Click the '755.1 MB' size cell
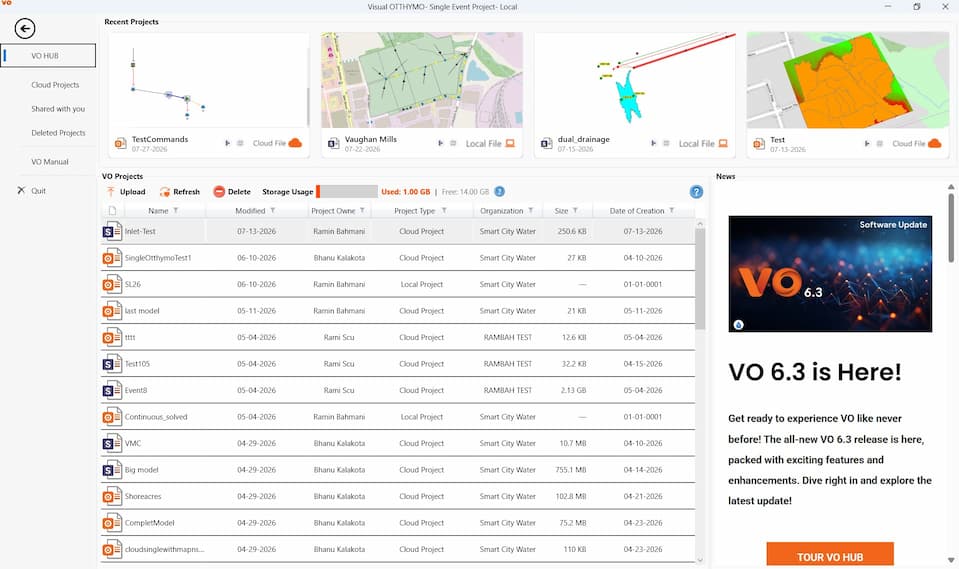Screen dimensions: 959x569 (x=571, y=470)
